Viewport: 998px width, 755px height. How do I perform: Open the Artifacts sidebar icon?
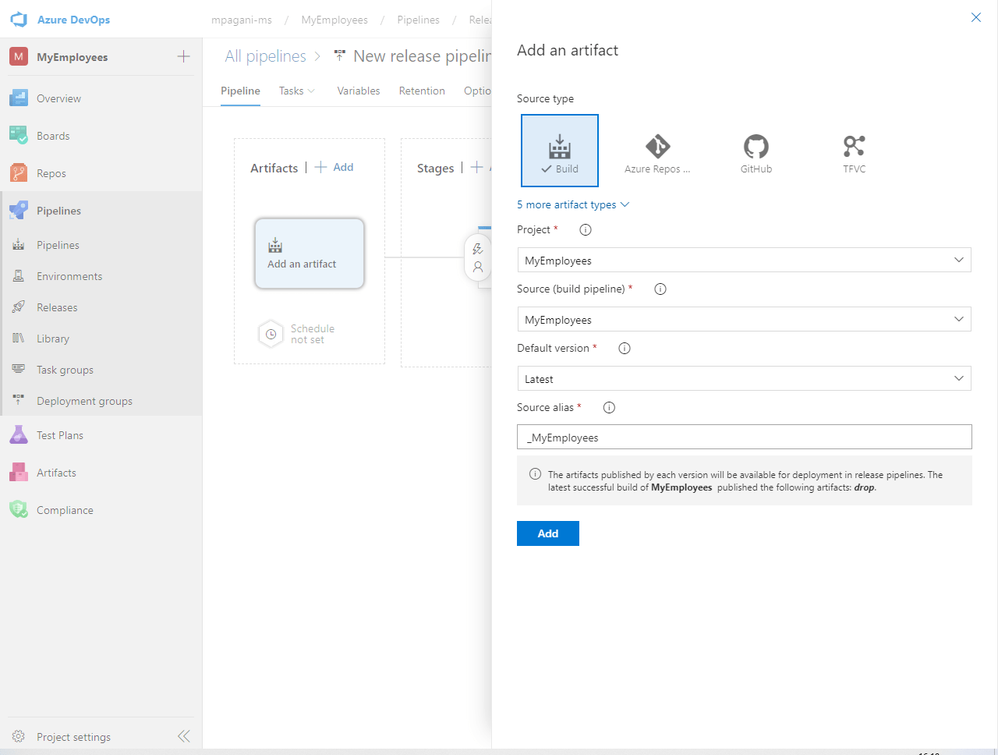18,472
